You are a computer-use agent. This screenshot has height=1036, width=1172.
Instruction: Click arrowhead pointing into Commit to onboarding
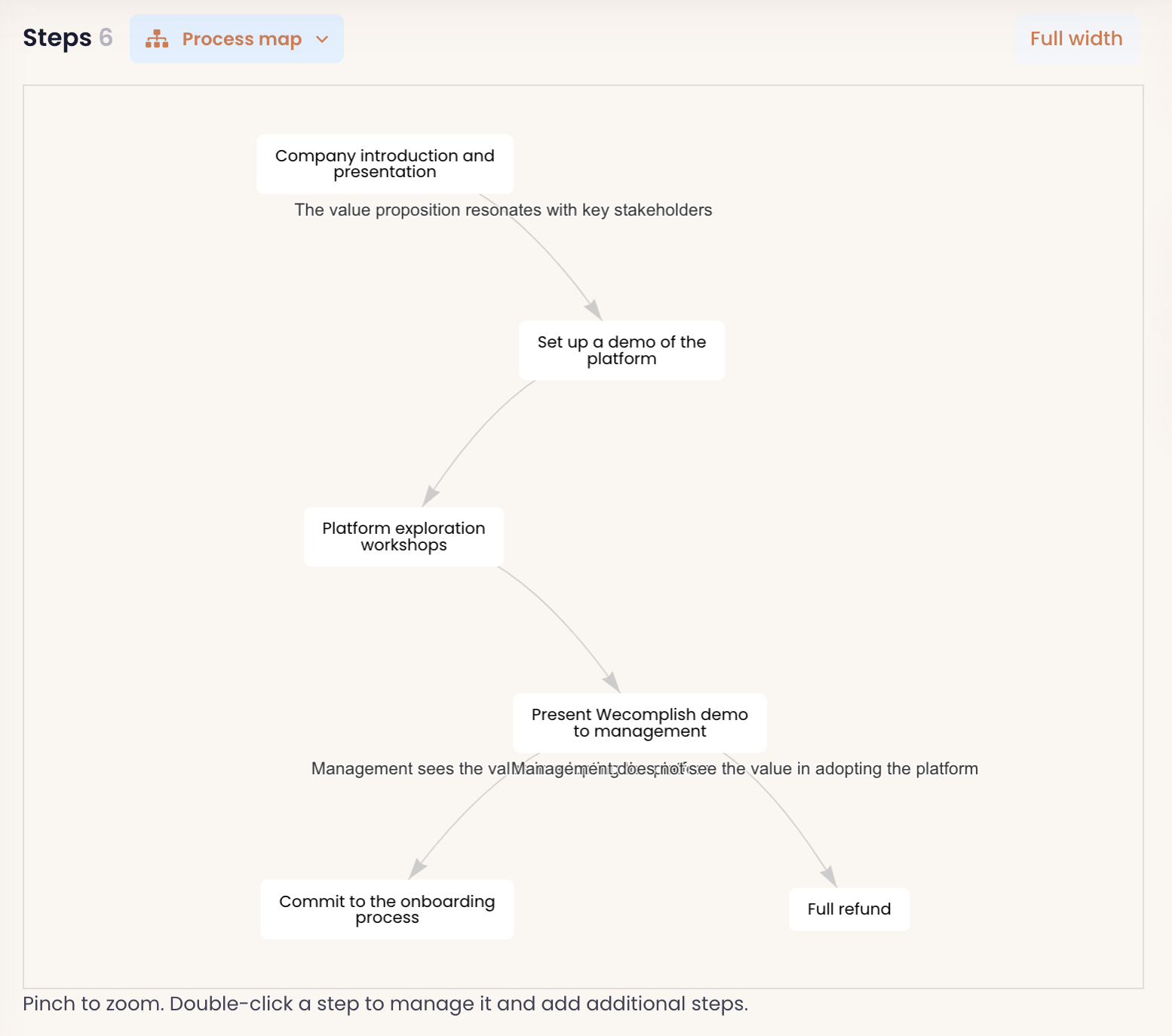[x=417, y=869]
